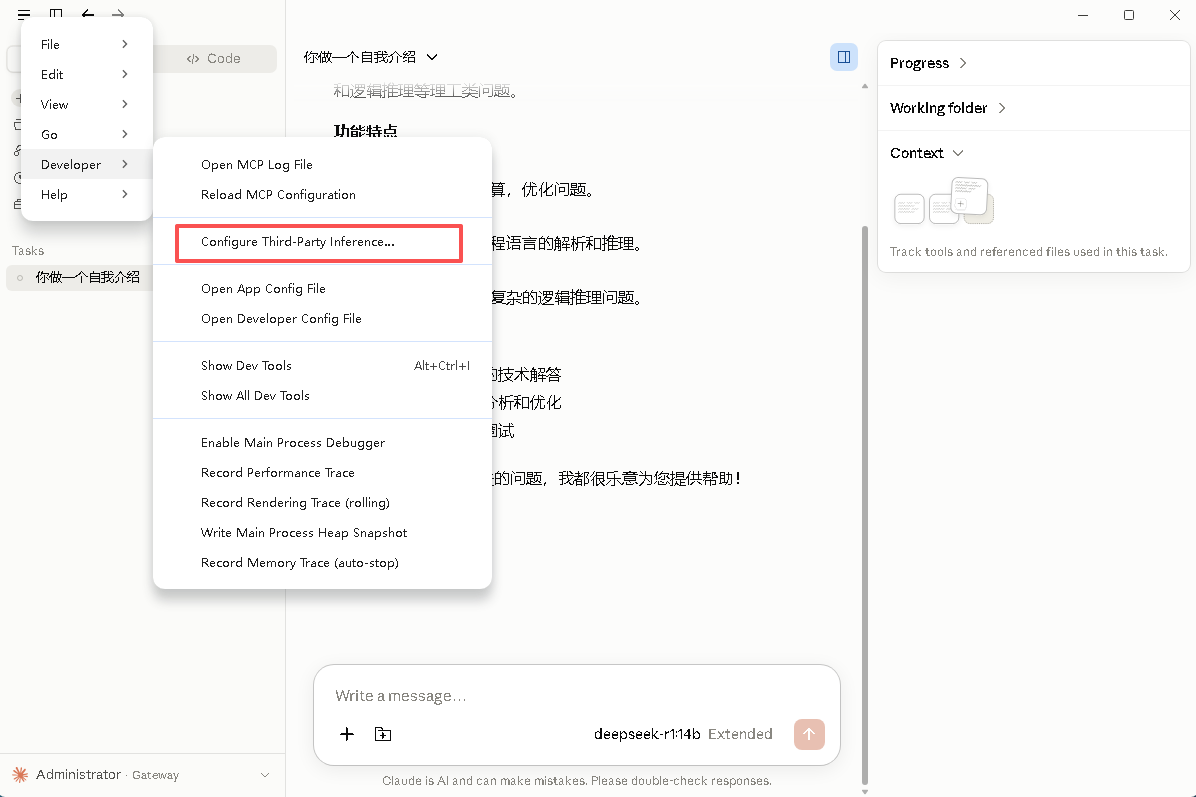Image resolution: width=1196 pixels, height=797 pixels.
Task: Choose Open App Config File
Action: pyautogui.click(x=322, y=288)
